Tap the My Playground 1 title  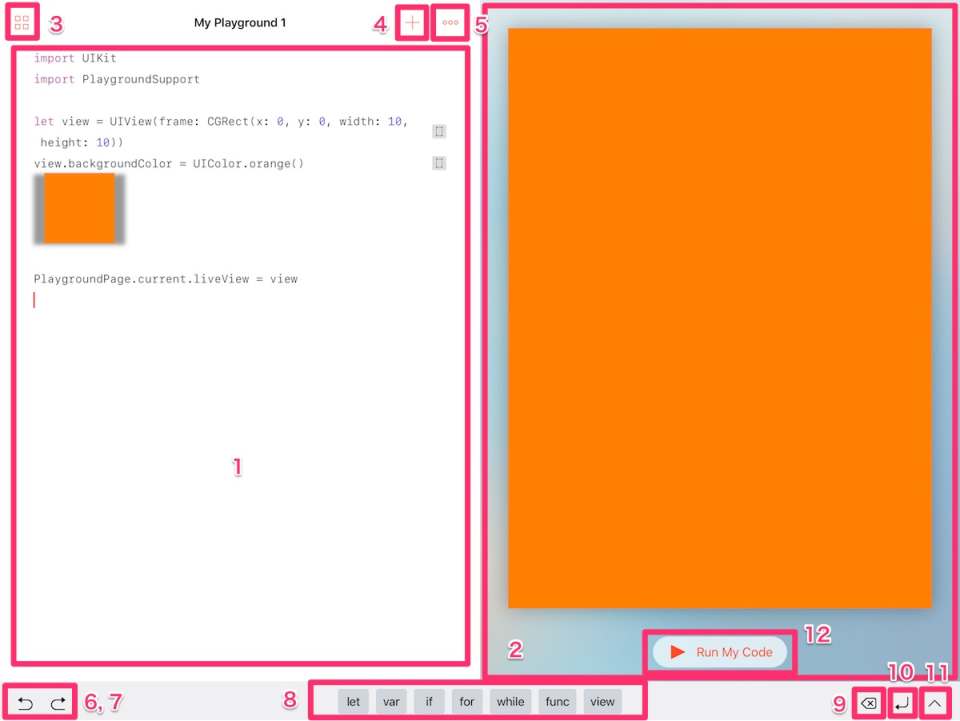coord(240,22)
